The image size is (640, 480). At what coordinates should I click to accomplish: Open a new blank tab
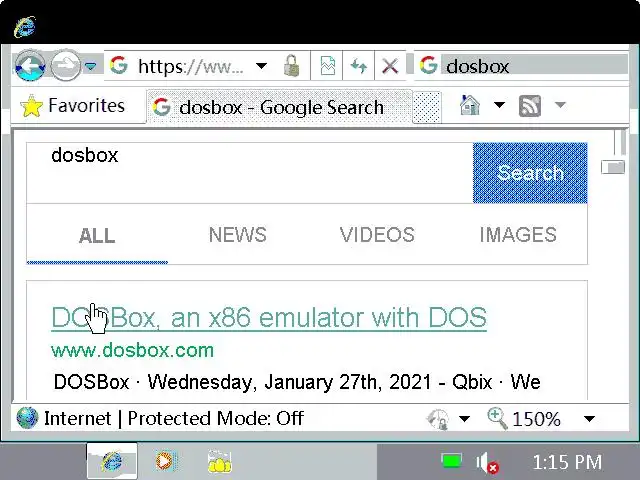tap(427, 107)
